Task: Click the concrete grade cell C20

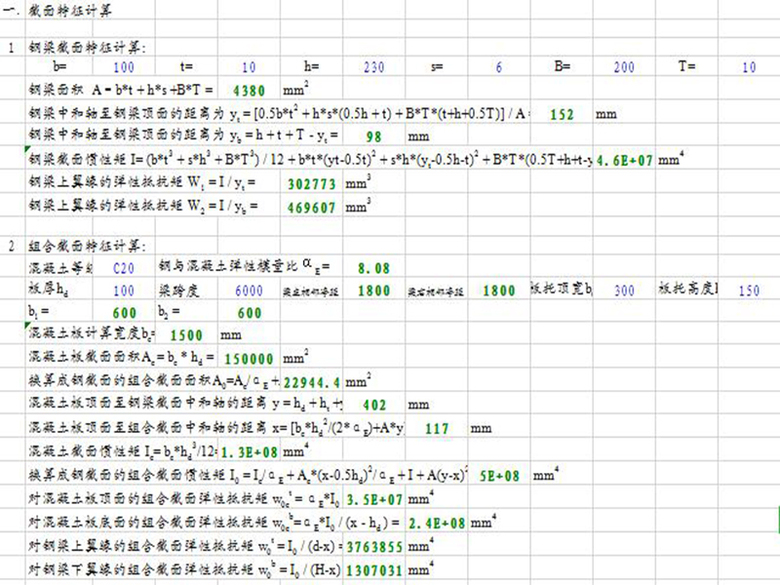Action: pos(123,268)
